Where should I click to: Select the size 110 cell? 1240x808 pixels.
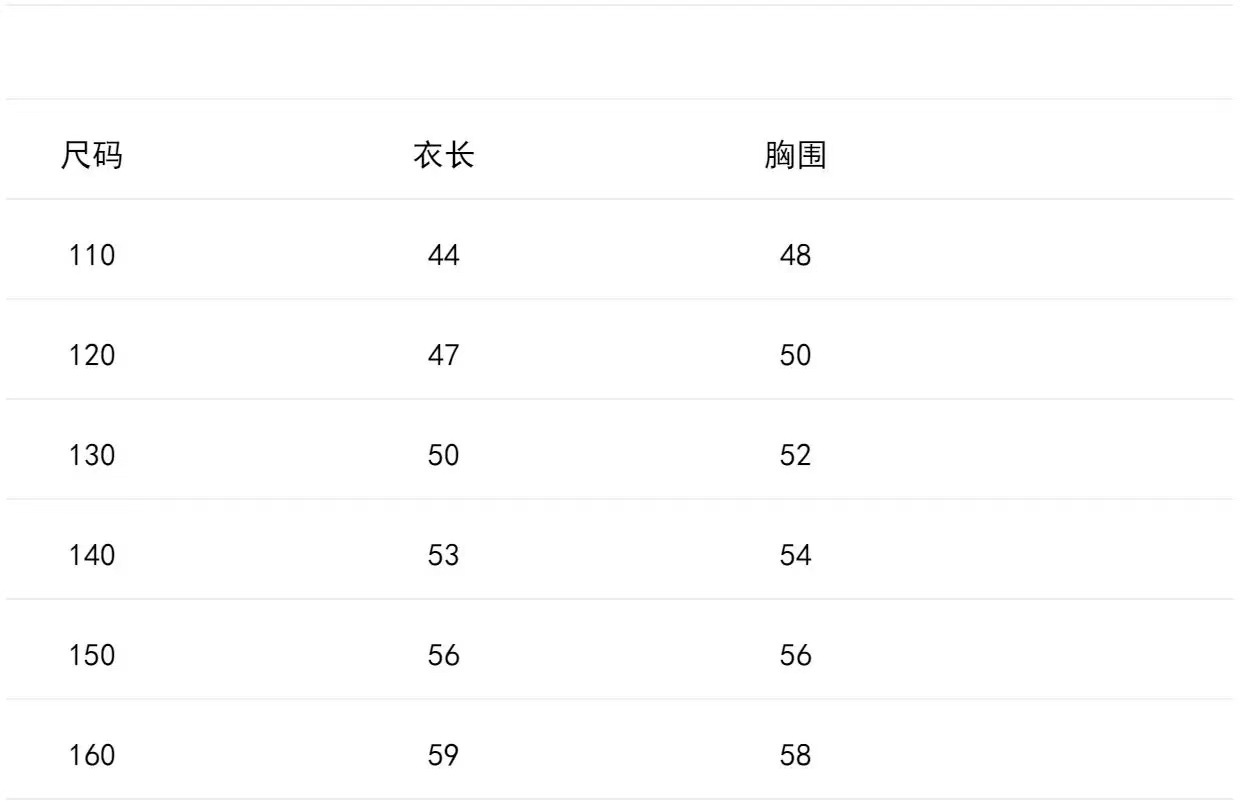coord(92,256)
